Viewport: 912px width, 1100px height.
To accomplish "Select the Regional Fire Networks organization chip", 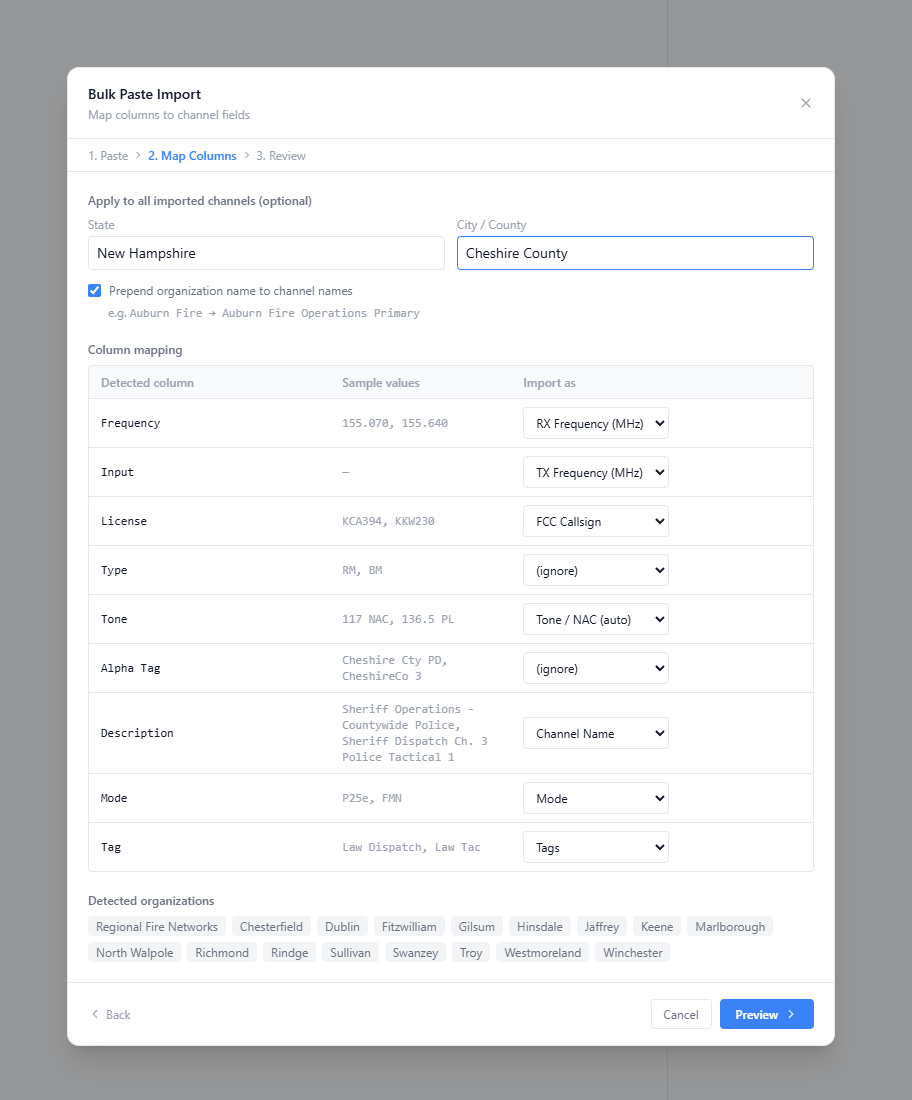I will pos(155,926).
